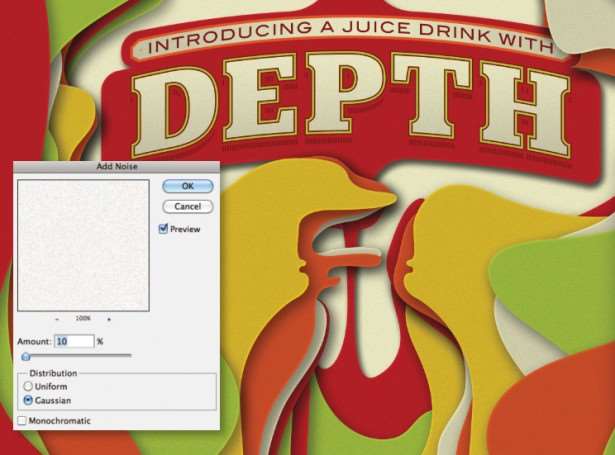
Task: Click the Add Noise dialog title bar
Action: (x=116, y=166)
